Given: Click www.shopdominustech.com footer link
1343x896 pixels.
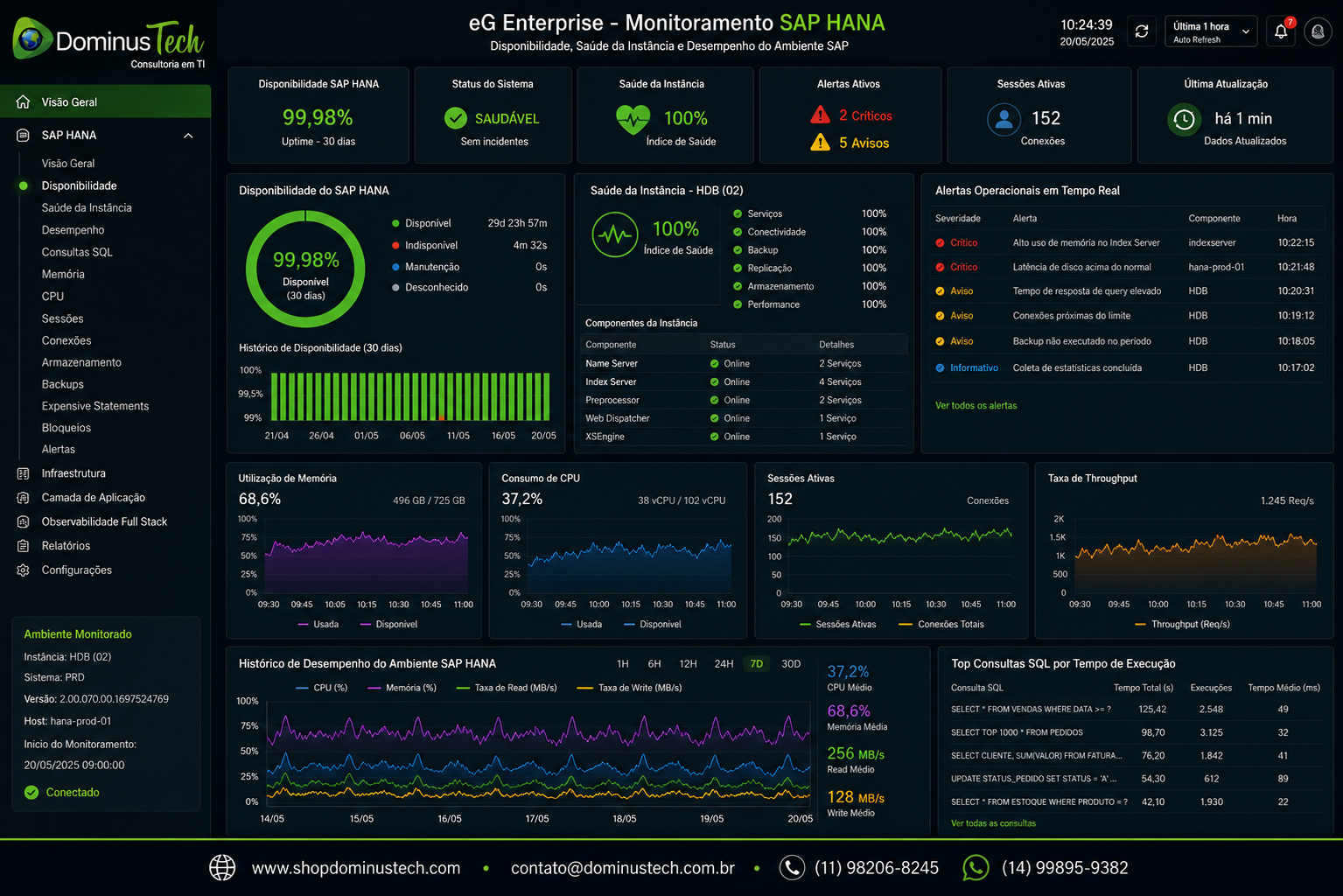Looking at the screenshot, I should tap(356, 868).
